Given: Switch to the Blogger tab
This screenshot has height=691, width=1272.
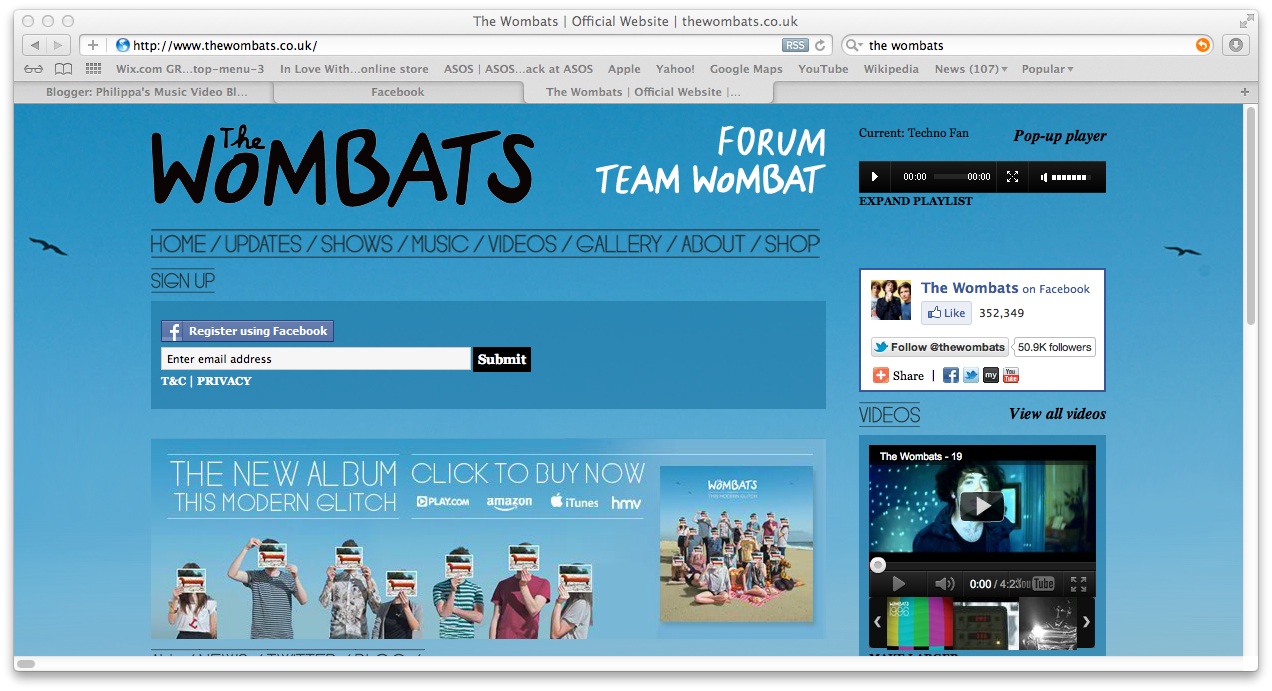Looking at the screenshot, I should (146, 92).
